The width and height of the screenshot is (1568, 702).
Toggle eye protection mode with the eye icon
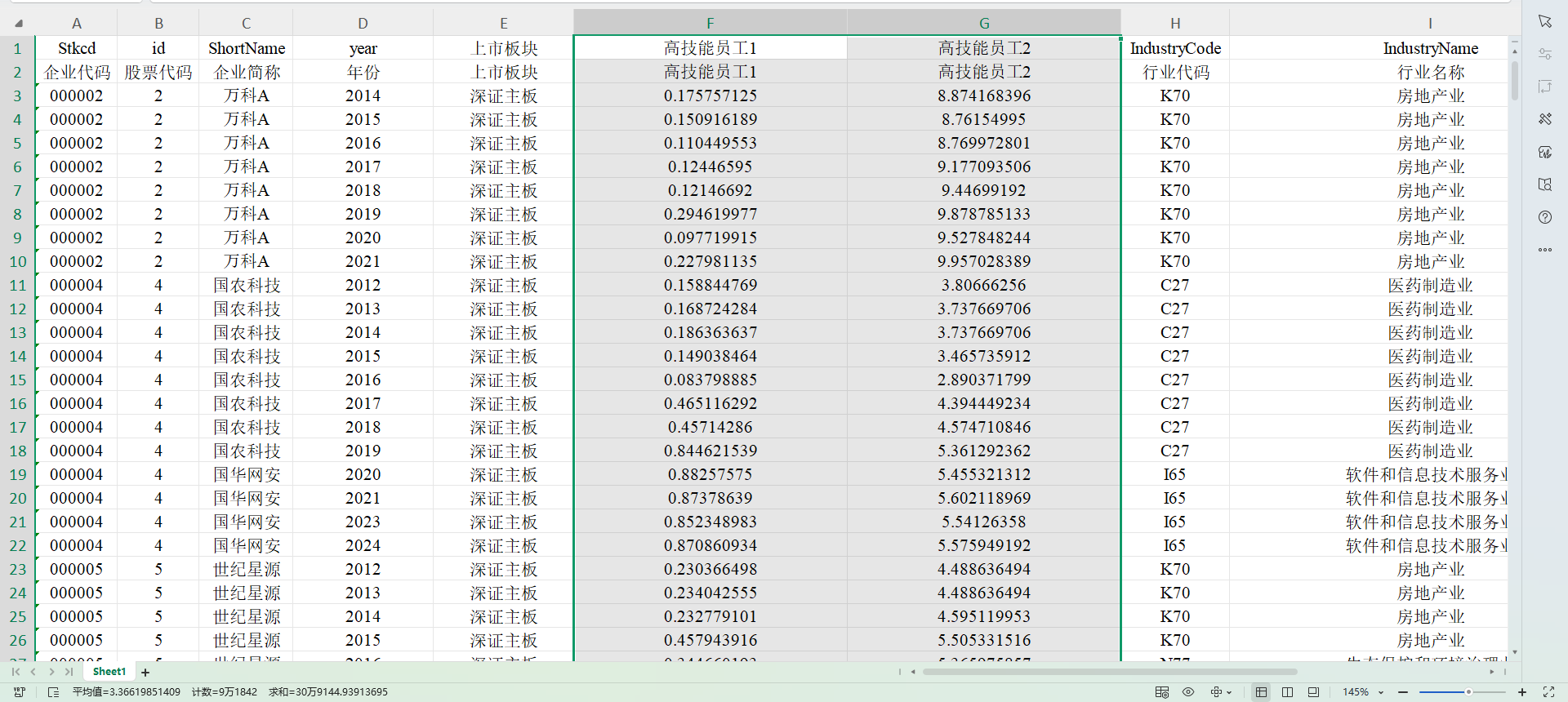[1188, 692]
